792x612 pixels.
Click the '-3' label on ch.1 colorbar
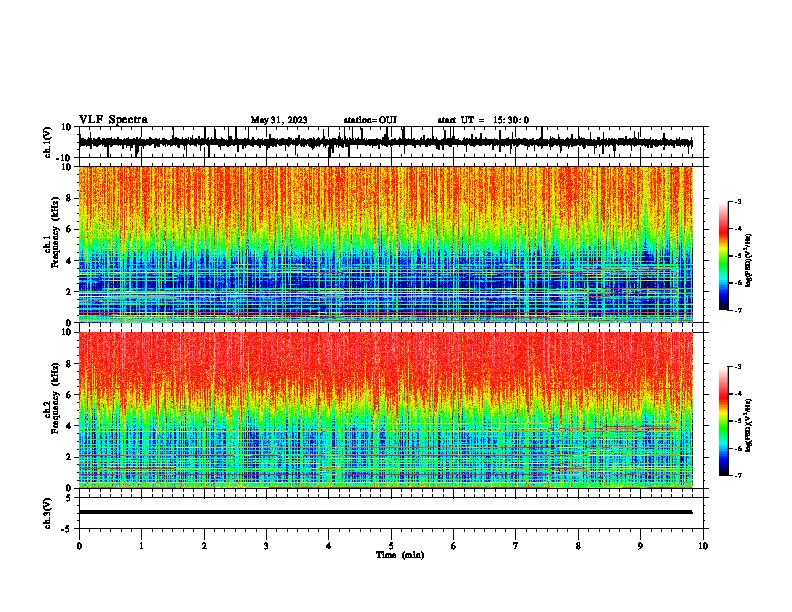(738, 201)
